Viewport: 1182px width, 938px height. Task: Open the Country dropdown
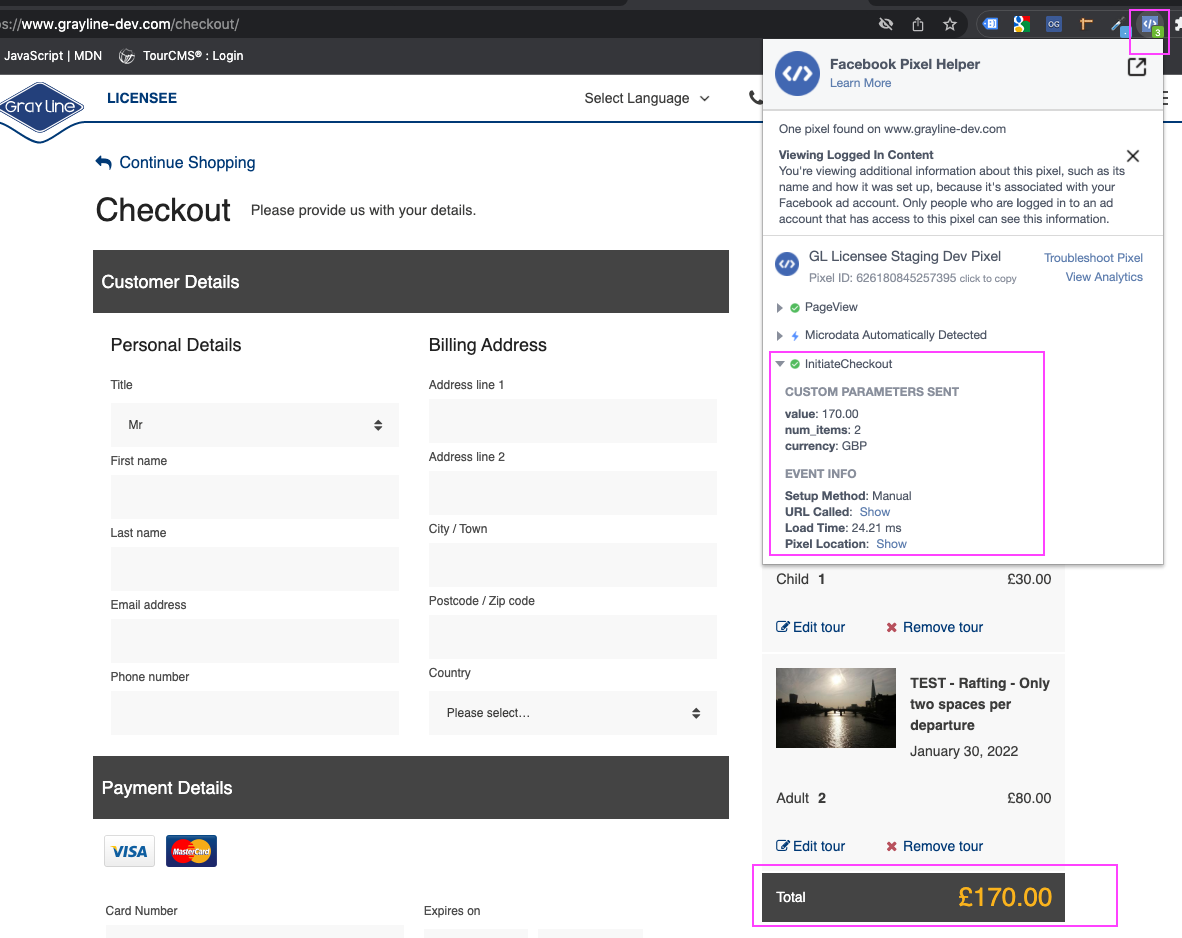pos(573,713)
